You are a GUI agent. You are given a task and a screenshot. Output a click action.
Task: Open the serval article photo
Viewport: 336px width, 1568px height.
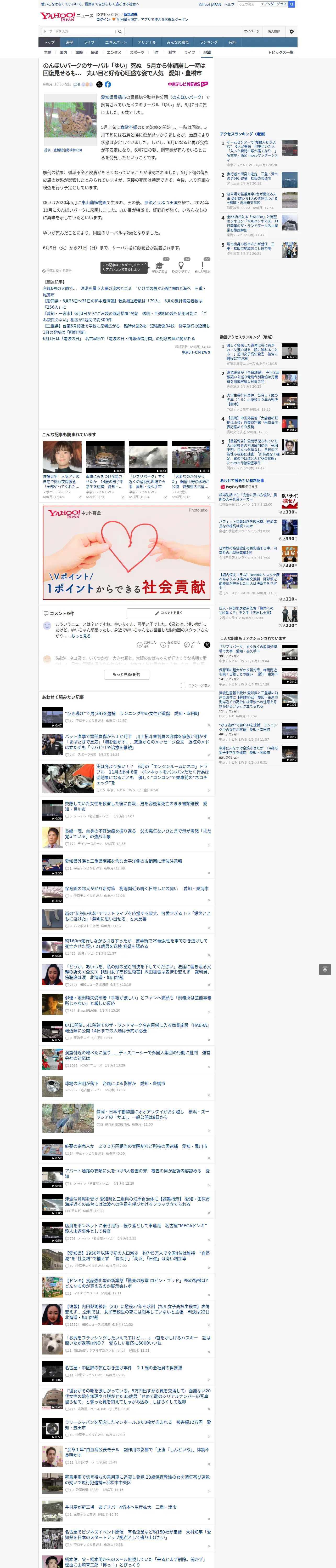(x=70, y=119)
